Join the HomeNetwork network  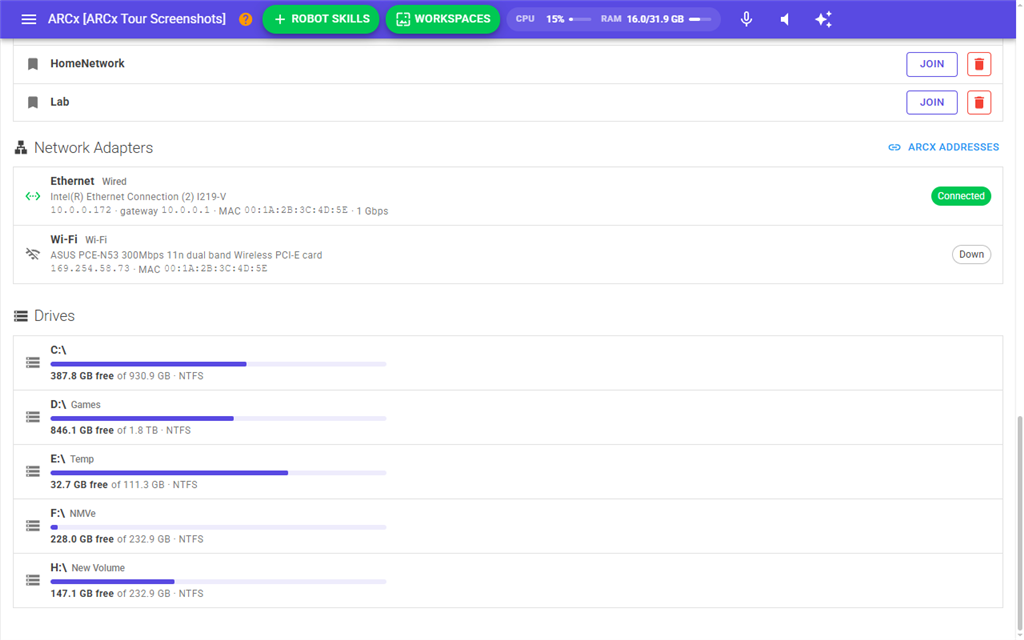[x=932, y=64]
